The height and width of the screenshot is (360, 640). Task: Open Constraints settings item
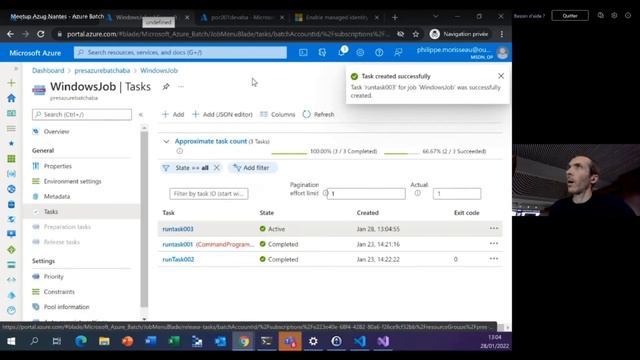pyautogui.click(x=59, y=291)
